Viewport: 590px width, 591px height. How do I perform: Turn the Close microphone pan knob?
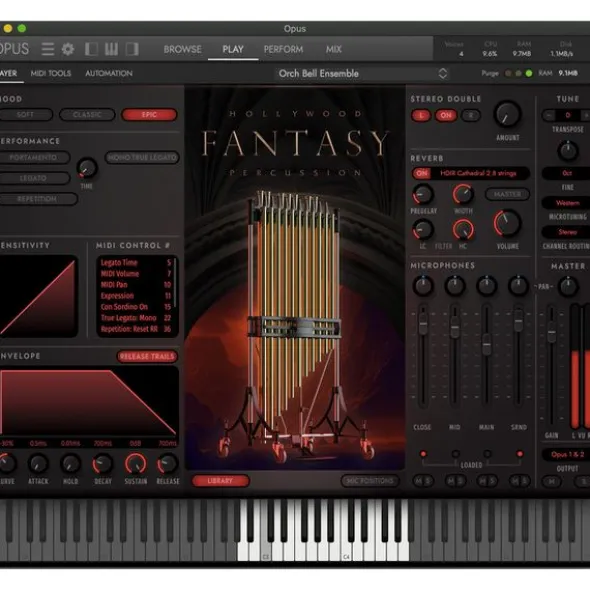(x=423, y=285)
